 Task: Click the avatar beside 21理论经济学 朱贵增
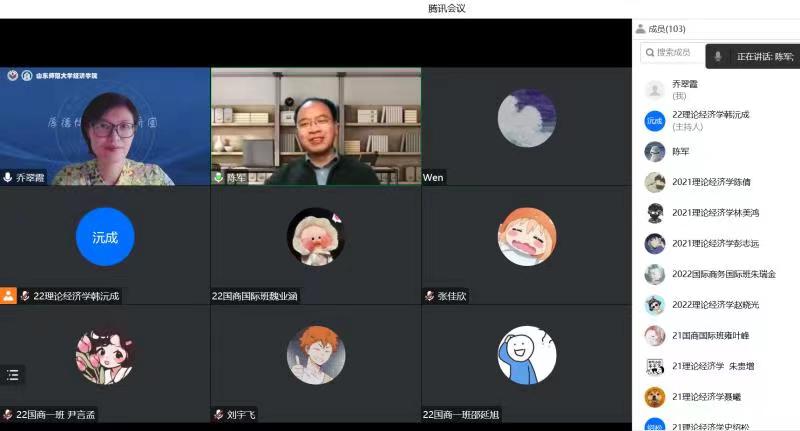coord(655,366)
